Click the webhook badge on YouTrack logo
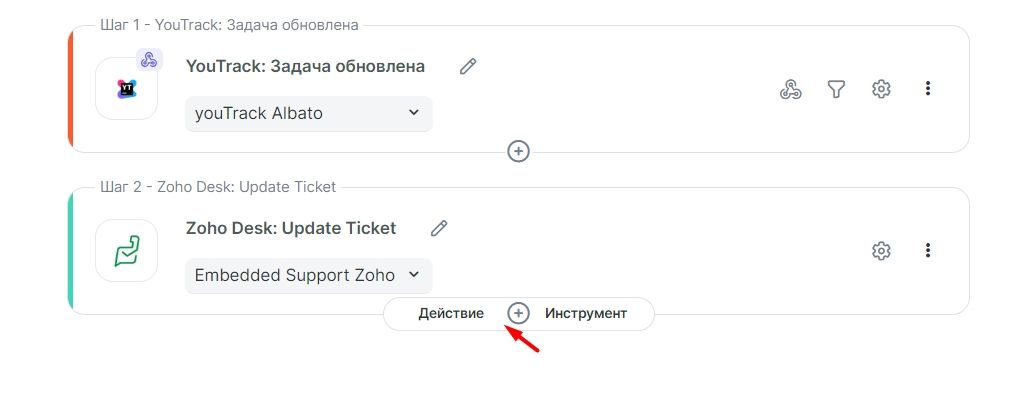1020x416 pixels. tap(149, 60)
